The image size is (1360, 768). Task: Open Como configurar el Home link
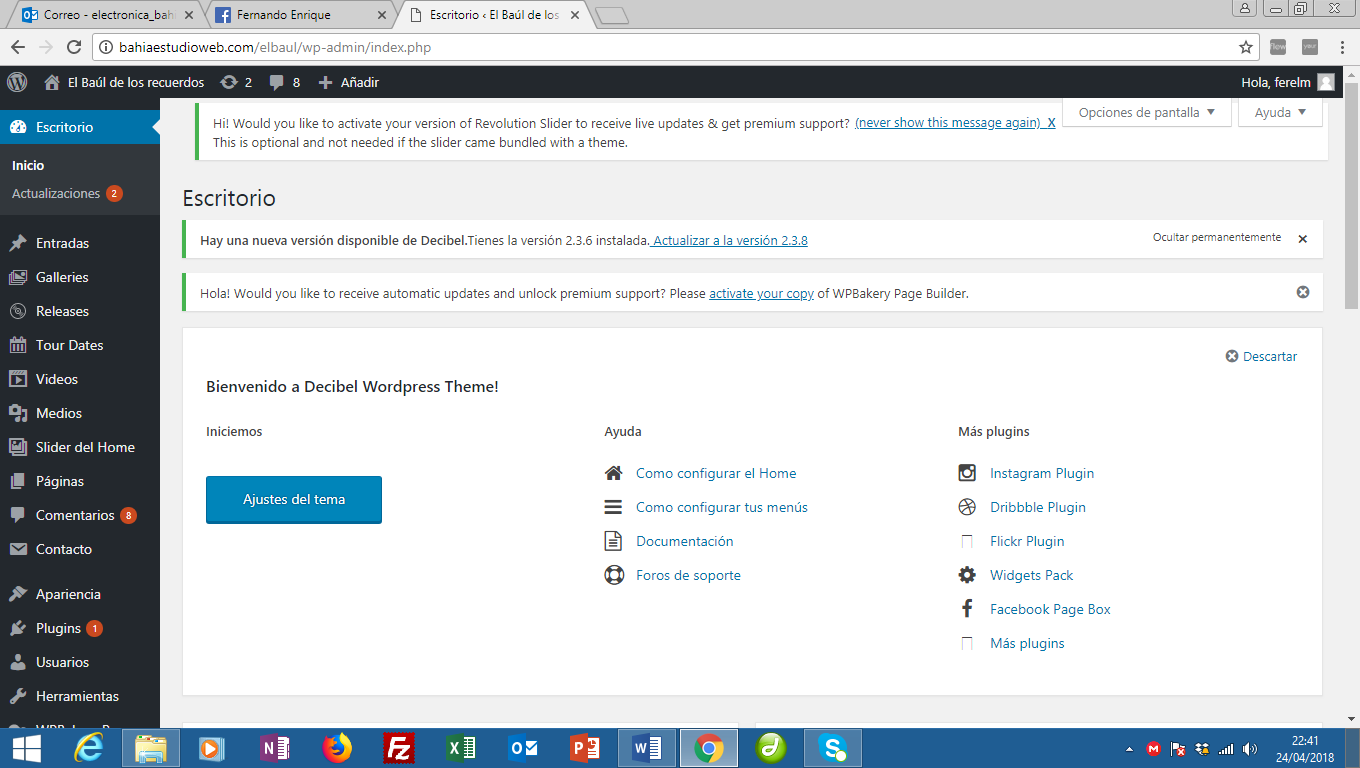716,473
